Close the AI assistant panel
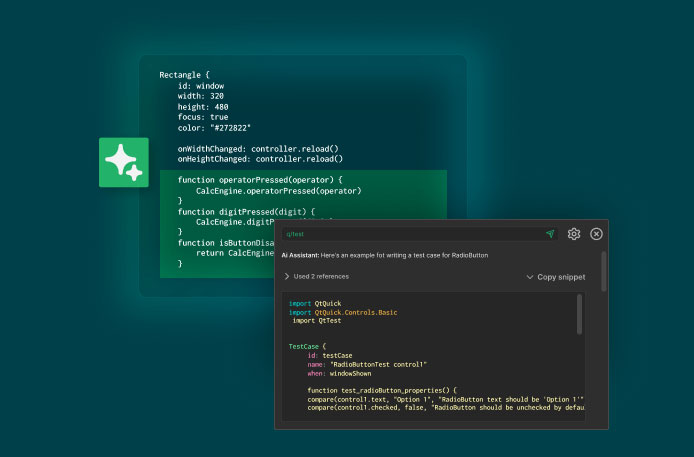 tap(596, 234)
